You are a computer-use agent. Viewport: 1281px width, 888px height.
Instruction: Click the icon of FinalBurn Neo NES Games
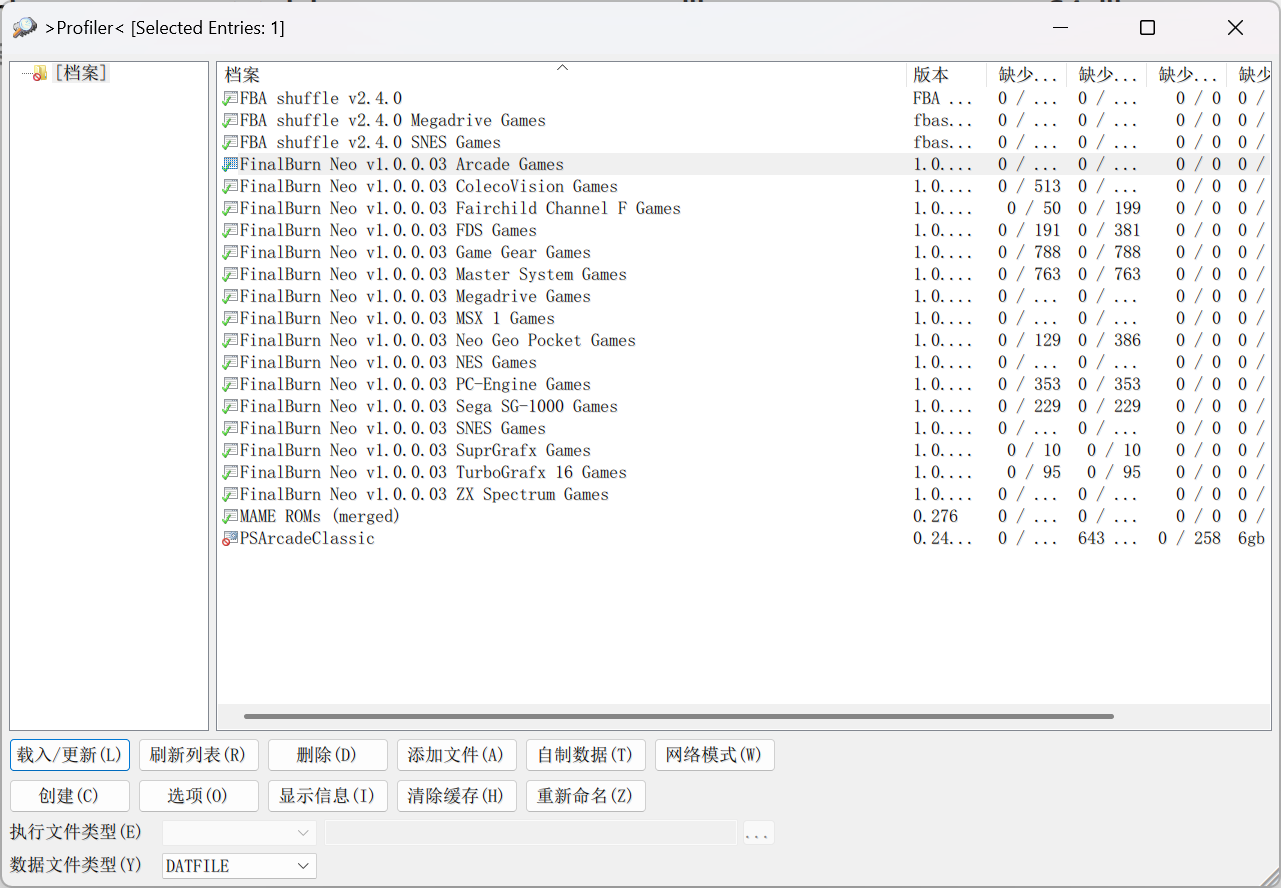coord(231,363)
